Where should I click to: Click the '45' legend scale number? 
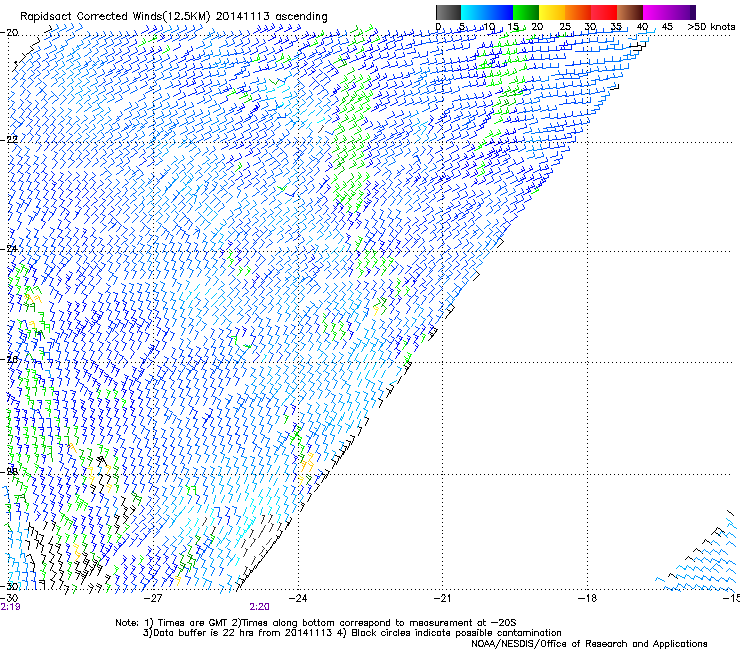(667, 27)
